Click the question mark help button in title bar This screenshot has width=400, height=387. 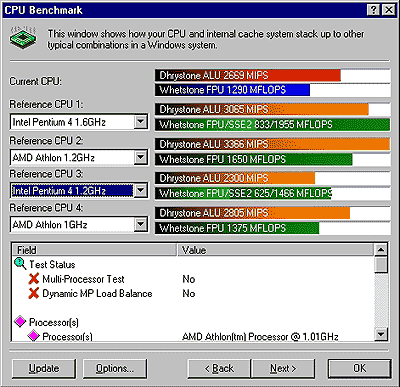(x=374, y=10)
